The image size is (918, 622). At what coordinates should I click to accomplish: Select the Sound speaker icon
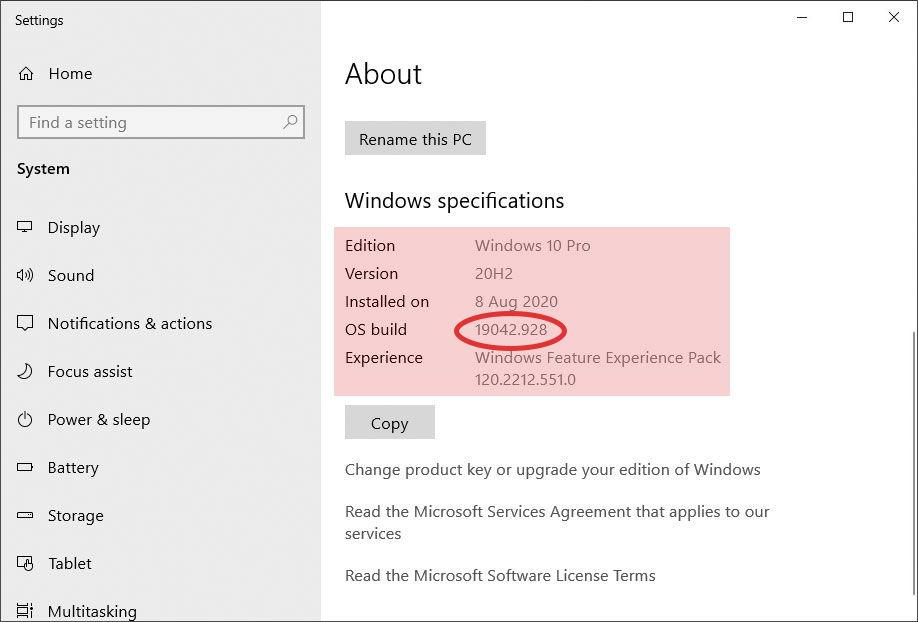(26, 276)
